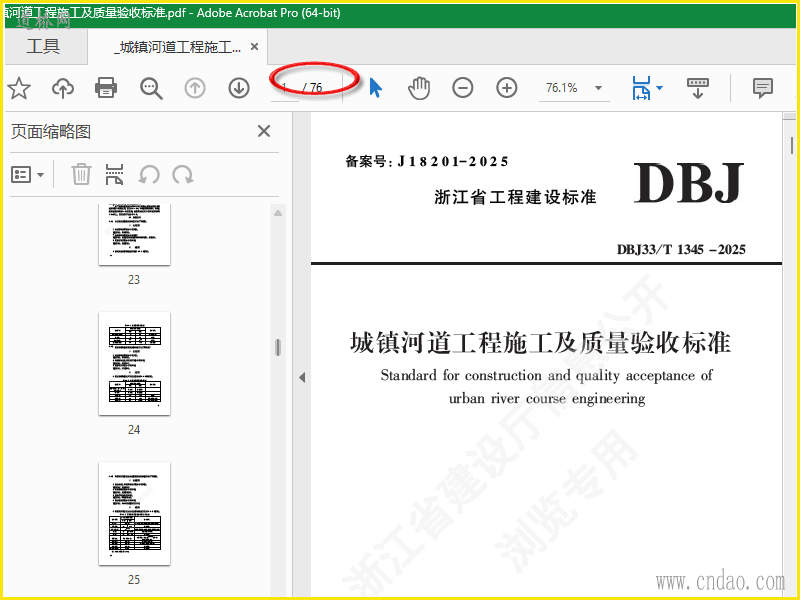Click the page label 24
800x600 pixels.
coord(134,430)
